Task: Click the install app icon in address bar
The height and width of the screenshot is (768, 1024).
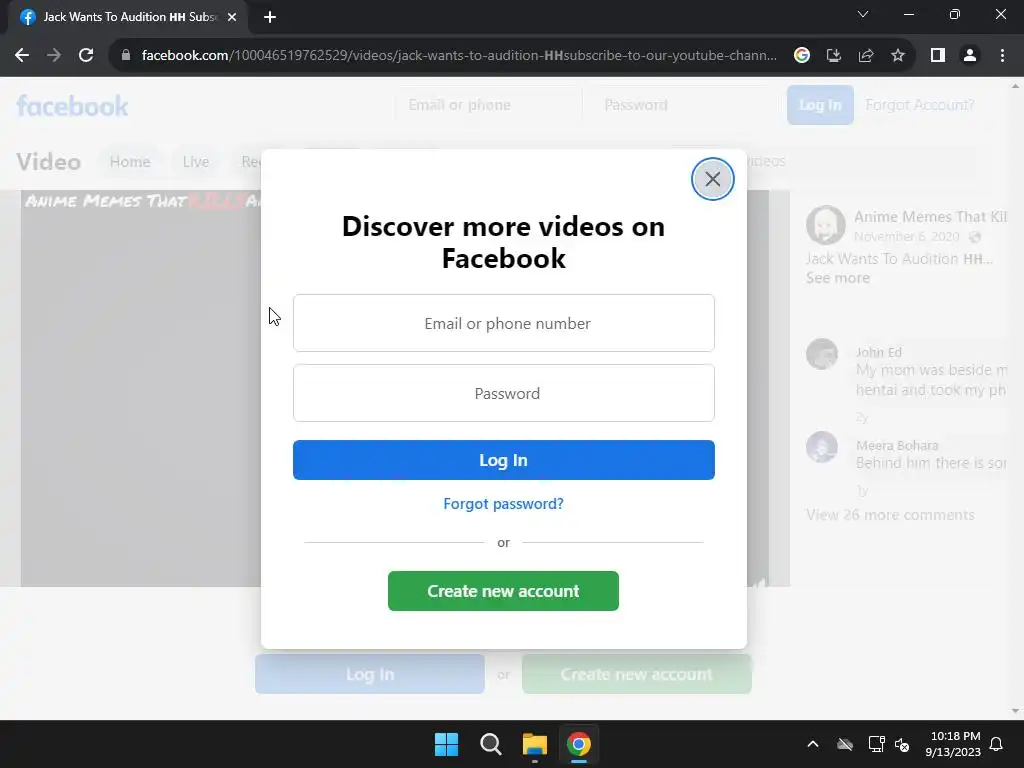Action: coord(834,56)
